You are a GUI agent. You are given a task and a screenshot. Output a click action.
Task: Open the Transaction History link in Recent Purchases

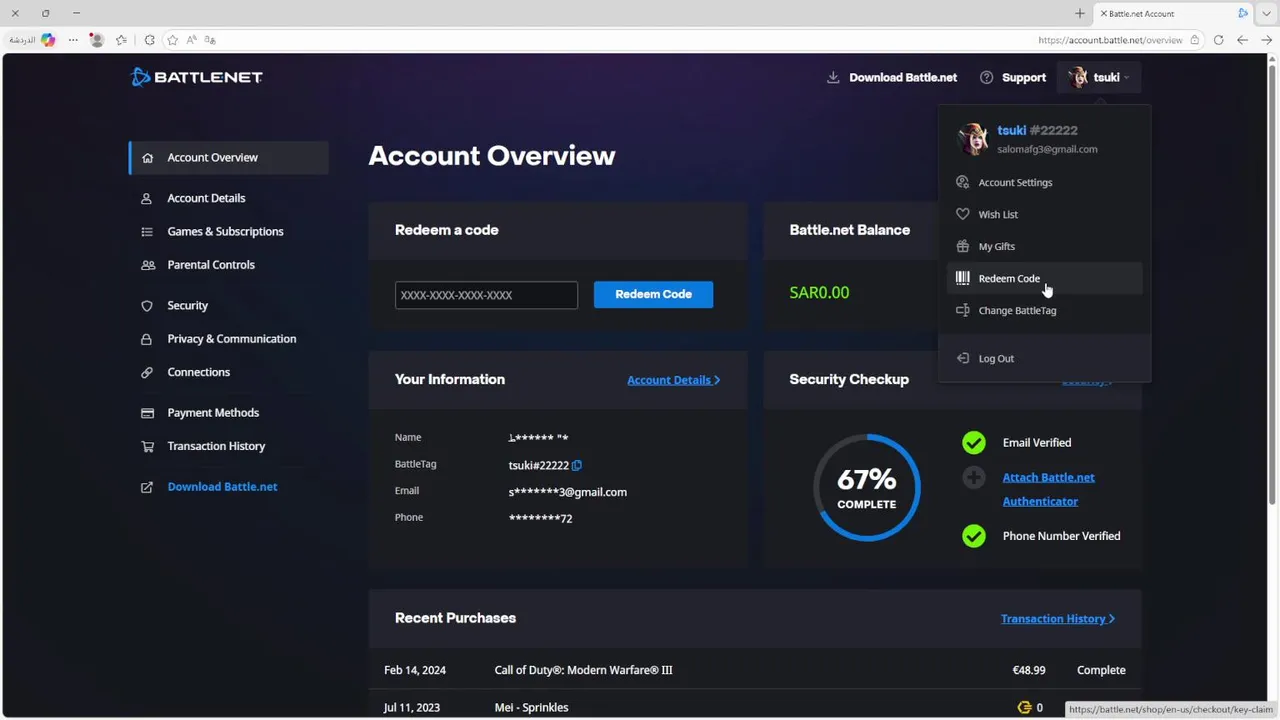(1058, 619)
